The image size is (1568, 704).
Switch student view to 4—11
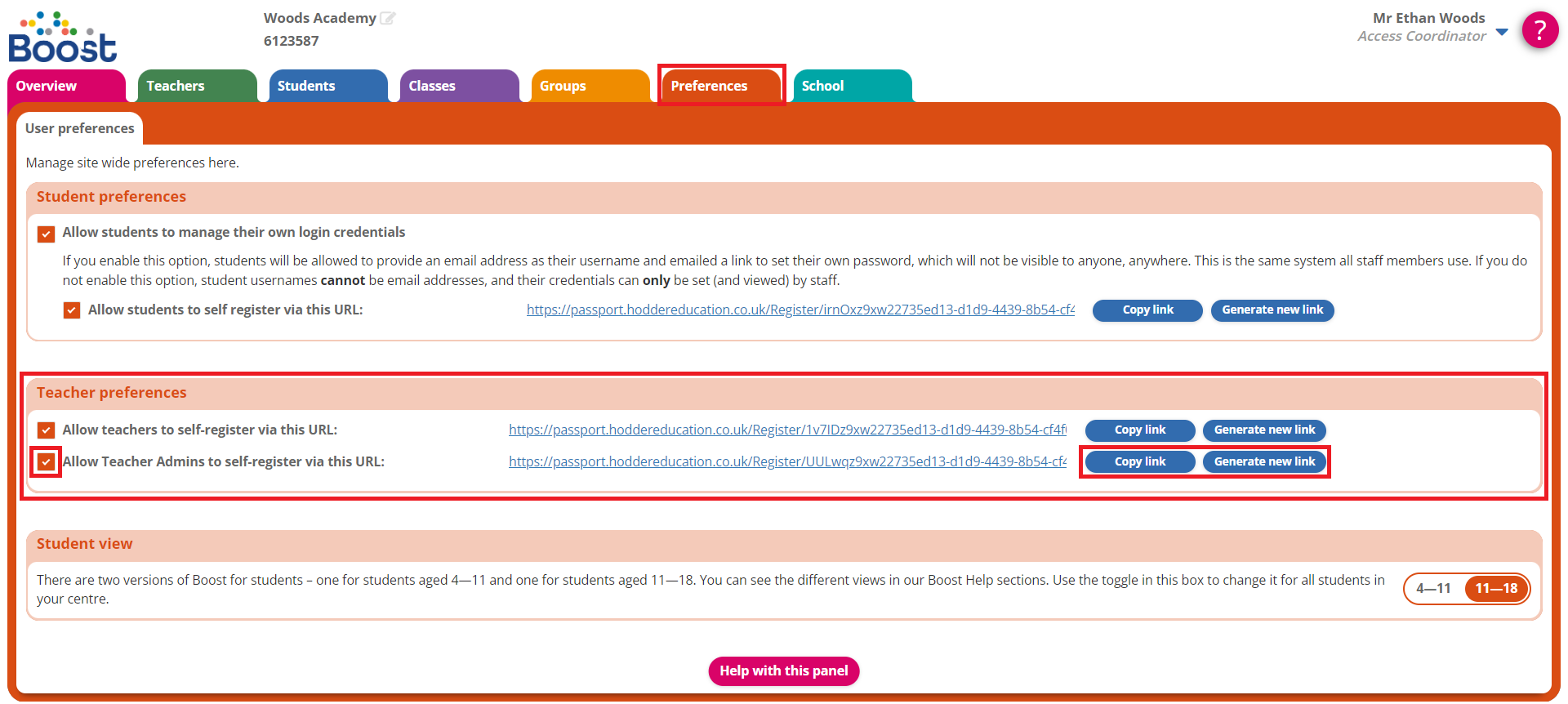(1433, 589)
